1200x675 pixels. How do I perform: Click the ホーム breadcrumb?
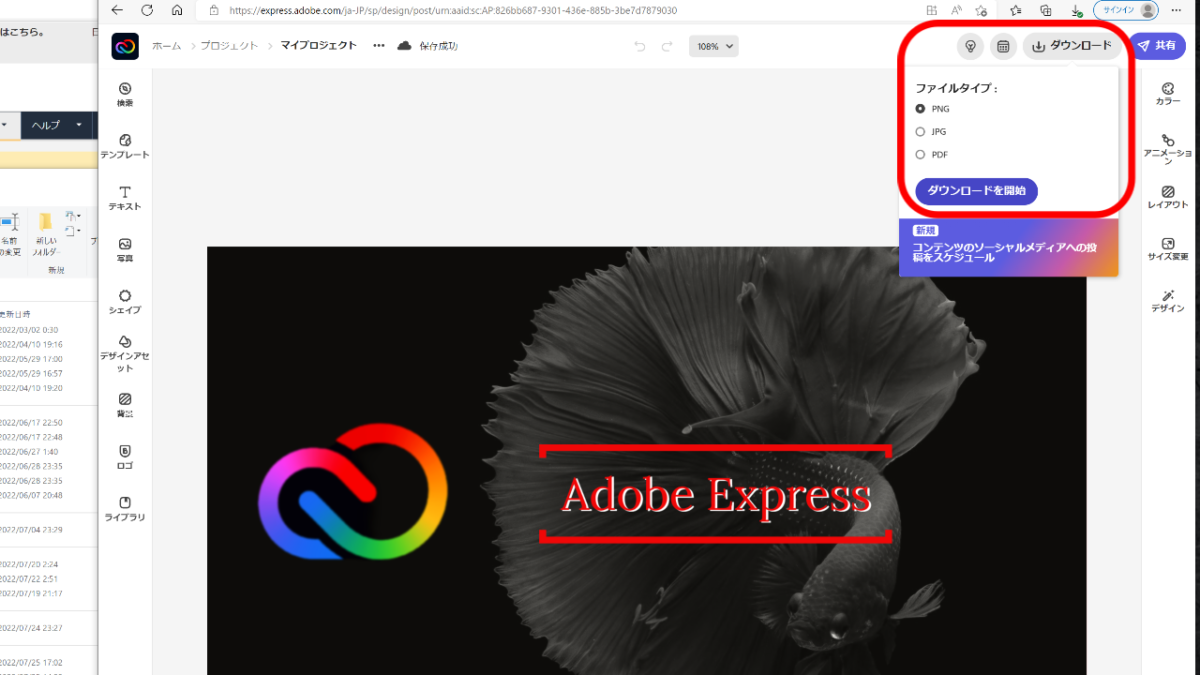(x=167, y=46)
